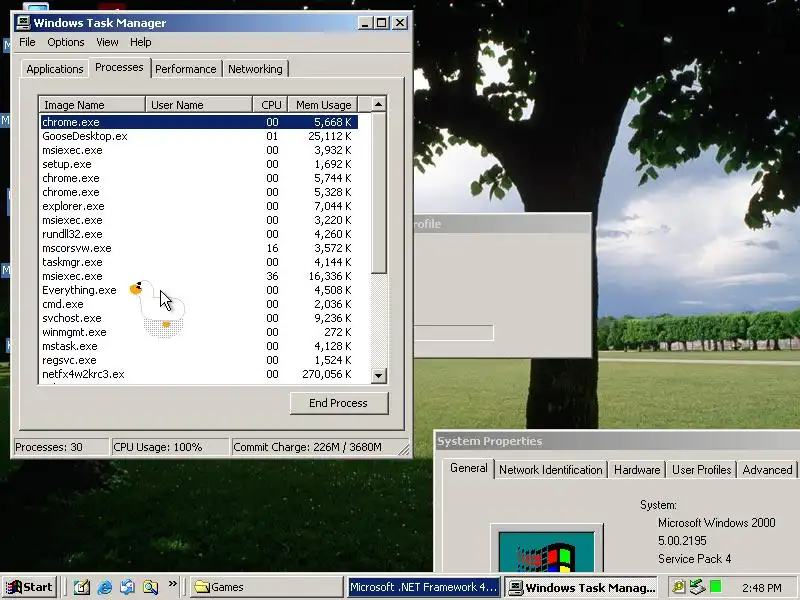The width and height of the screenshot is (800, 600).
Task: Click the magnifier search quick launch icon
Action: click(150, 587)
